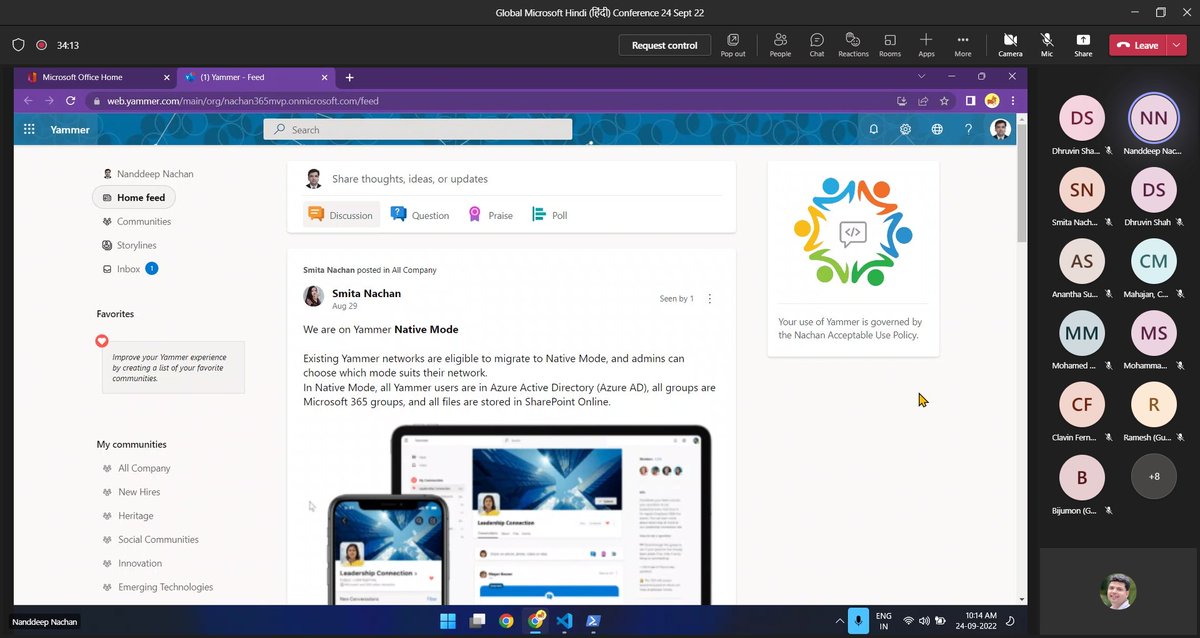Open the Apps button in Teams toolbar
The width and height of the screenshot is (1200, 638).
pyautogui.click(x=927, y=45)
